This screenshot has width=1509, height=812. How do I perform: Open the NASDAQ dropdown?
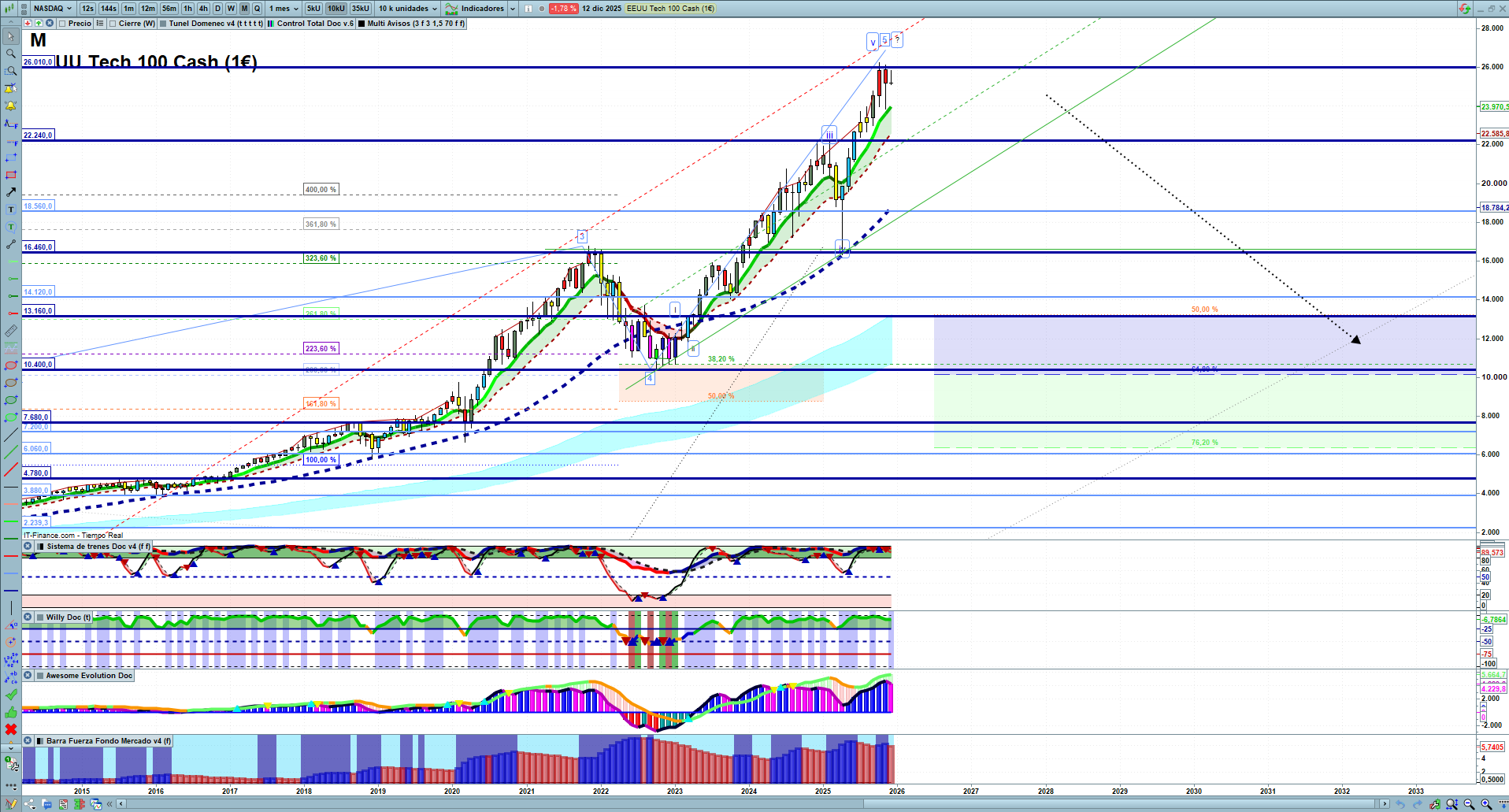(x=53, y=9)
